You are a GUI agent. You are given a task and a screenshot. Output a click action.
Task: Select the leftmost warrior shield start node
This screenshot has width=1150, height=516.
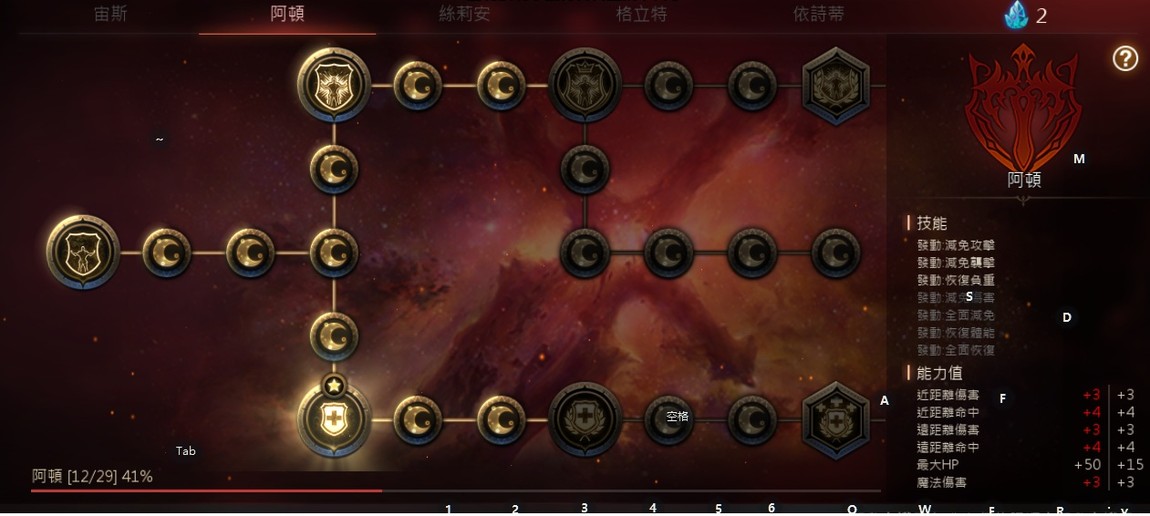pyautogui.click(x=83, y=252)
